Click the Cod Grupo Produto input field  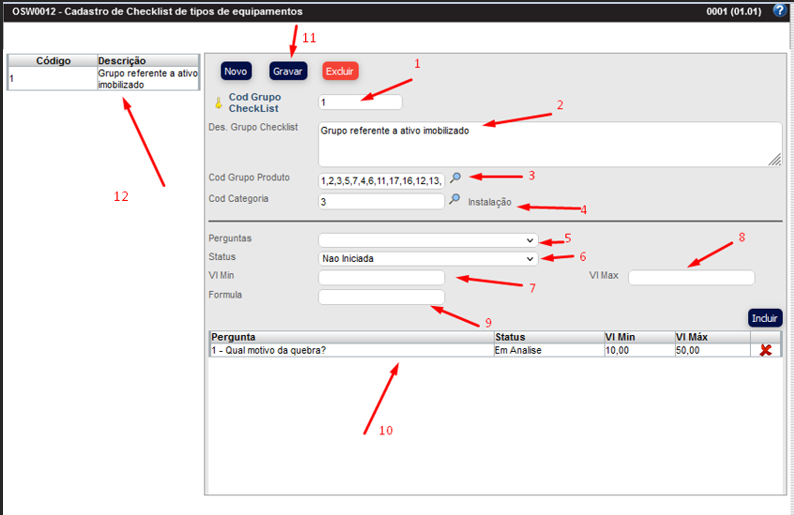pos(380,181)
